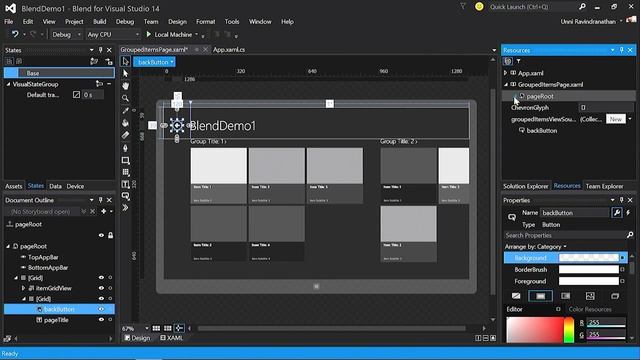Switch to the Assets tab
This screenshot has width=640, height=360.
coord(13,186)
